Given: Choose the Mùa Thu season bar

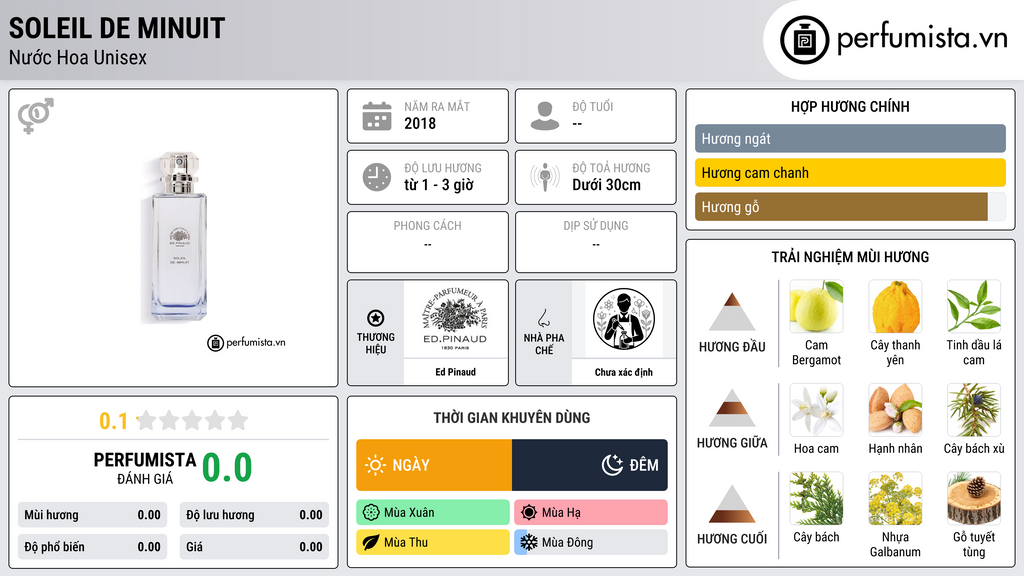Looking at the screenshot, I should [433, 542].
